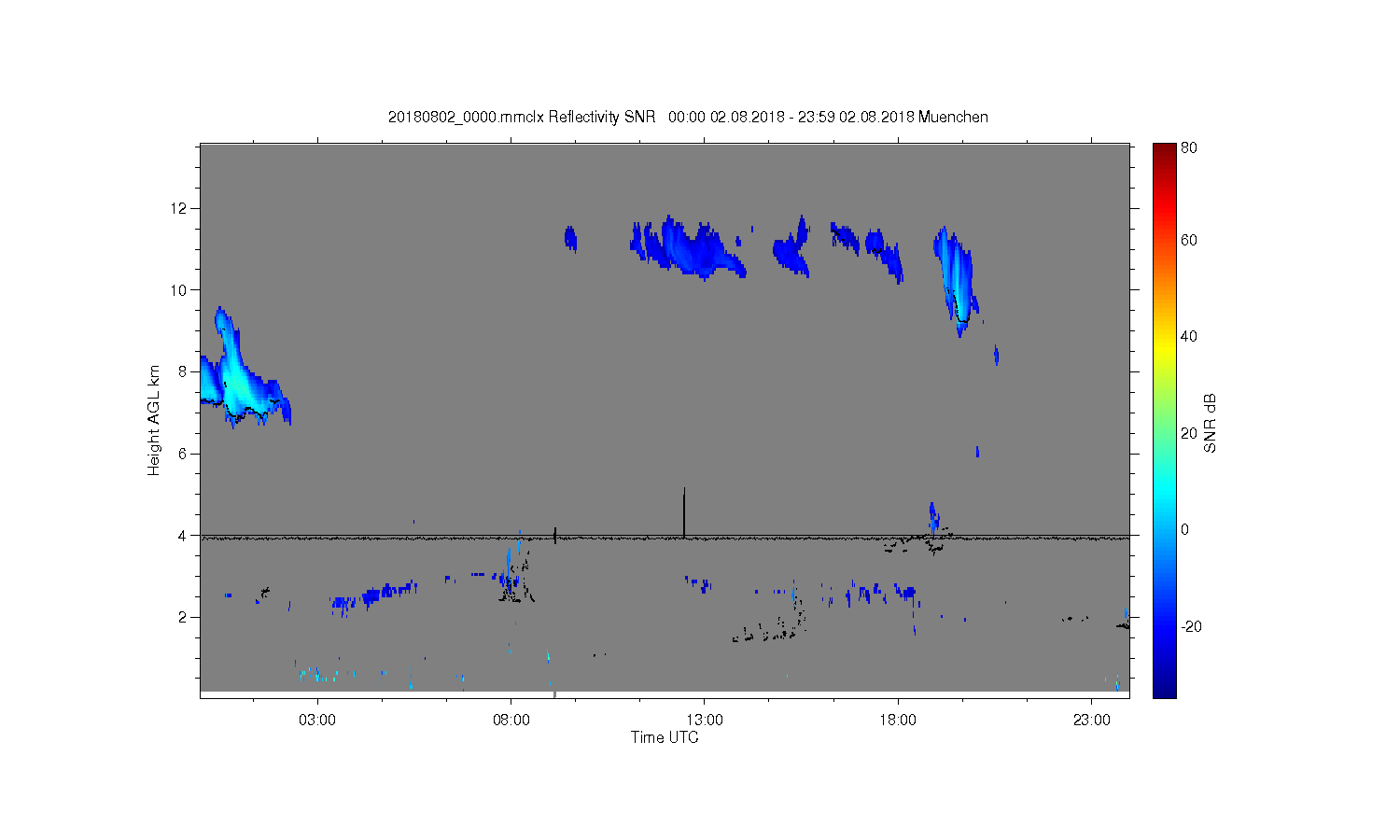This screenshot has height=840, width=1400.
Task: Click the '2' height tick label
Action: 183,617
